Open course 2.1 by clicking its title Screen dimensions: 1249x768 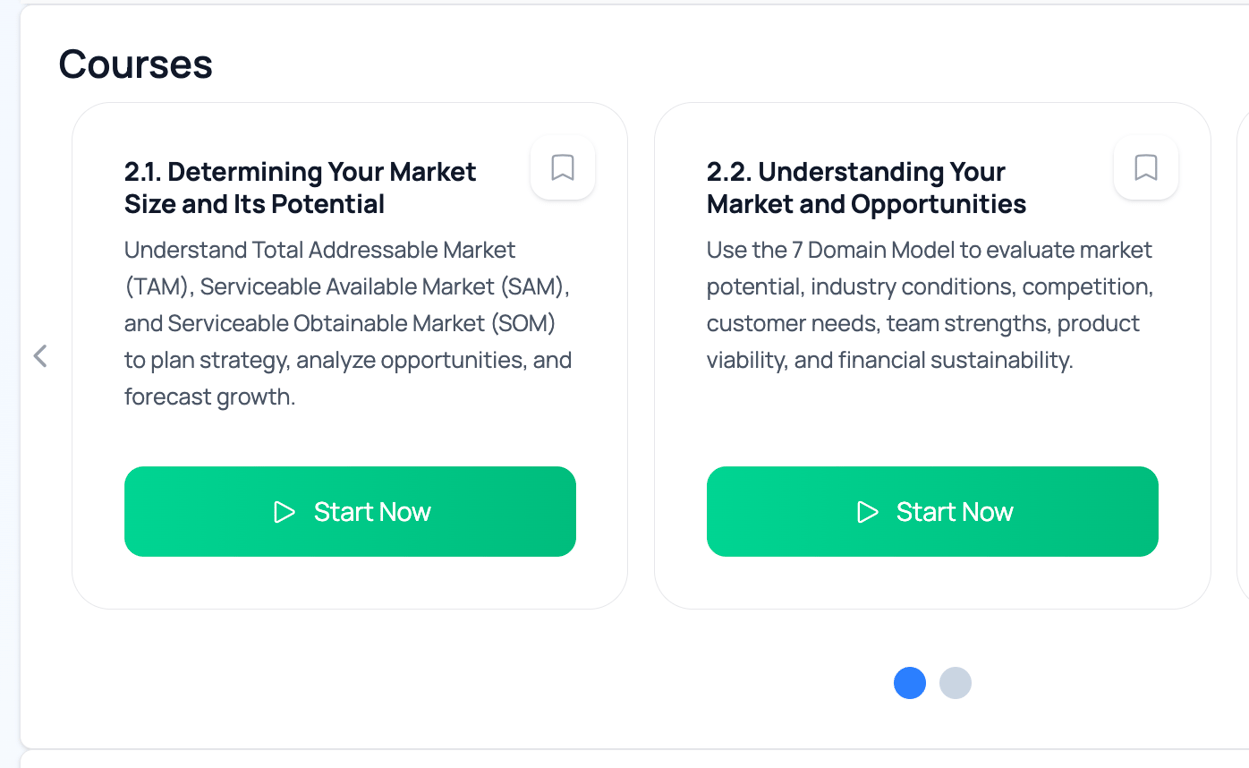coord(299,187)
